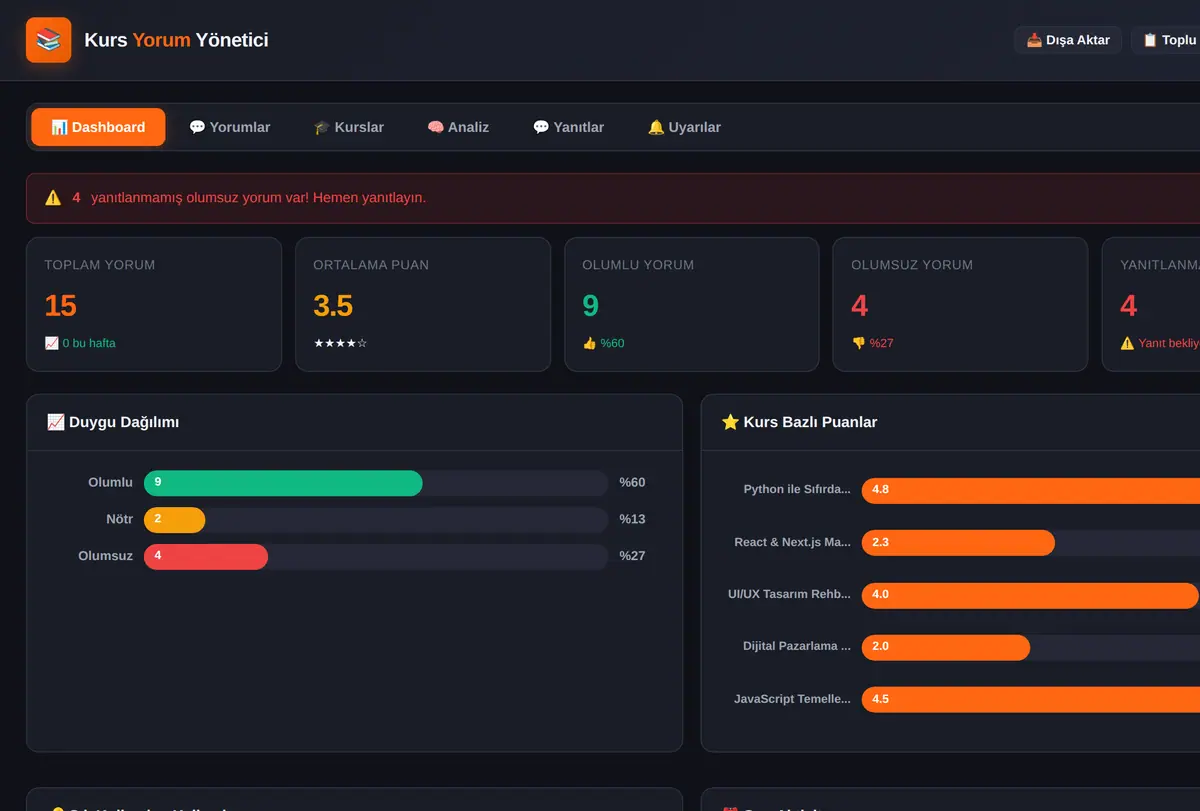This screenshot has height=811, width=1200.
Task: Open the Ortalama Puan stat card
Action: click(x=423, y=304)
